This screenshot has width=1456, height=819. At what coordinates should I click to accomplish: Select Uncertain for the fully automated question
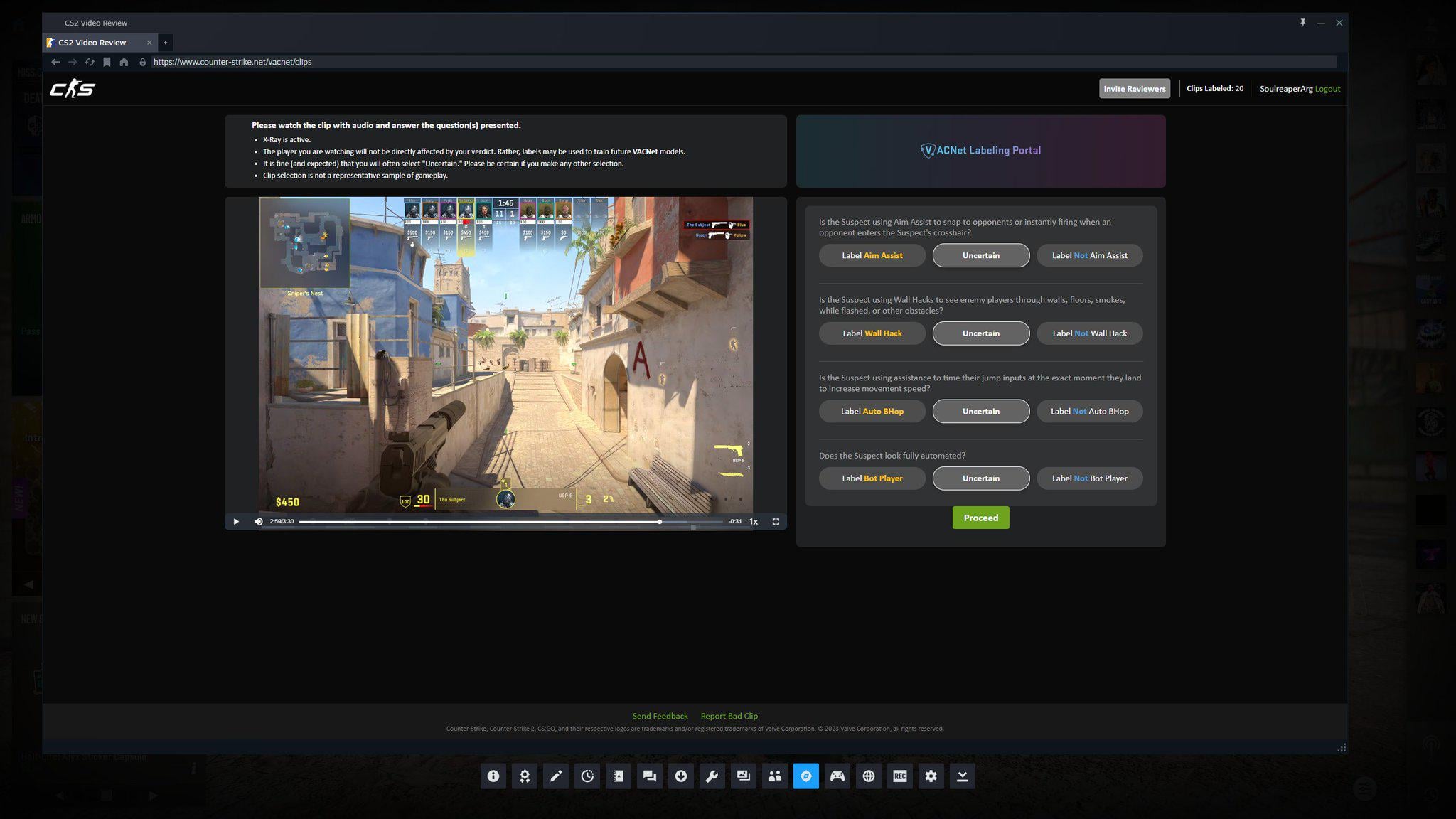pos(981,478)
